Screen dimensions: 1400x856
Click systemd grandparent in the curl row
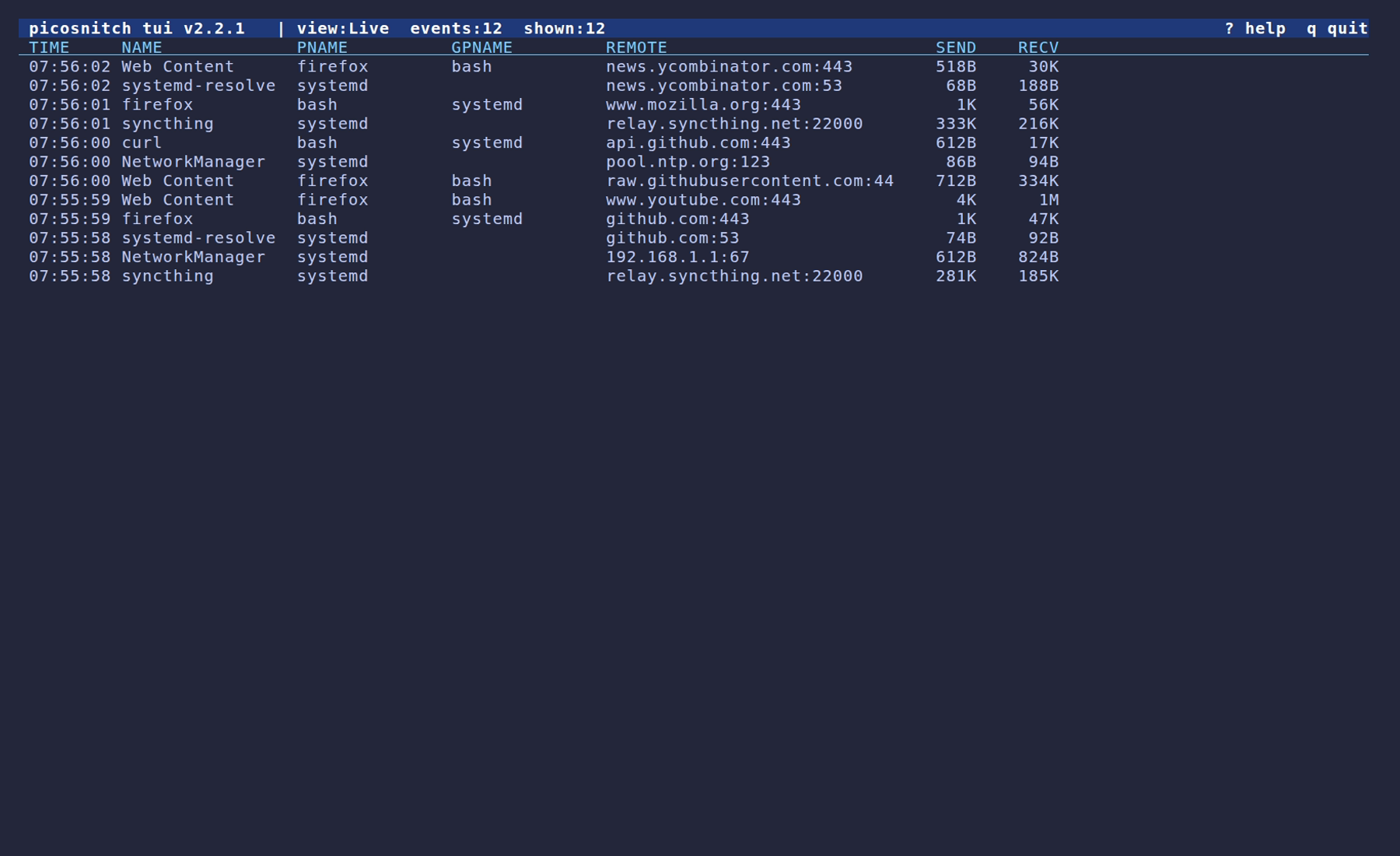tap(487, 143)
